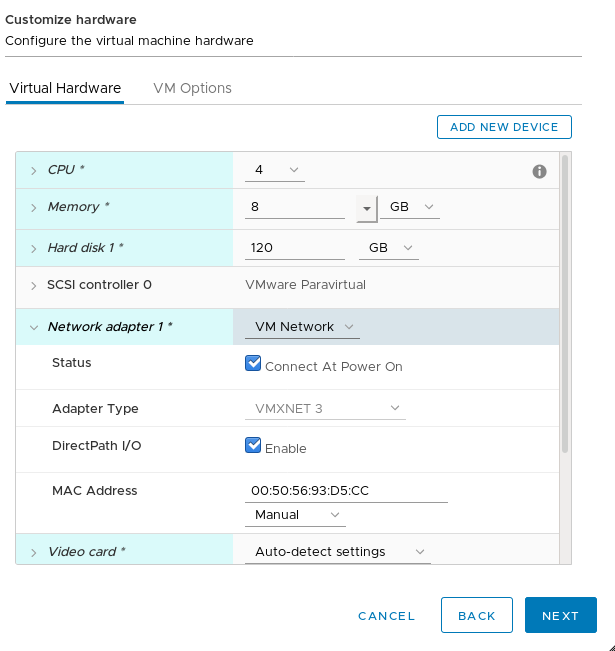Click the Add New Device button
Viewport: 615px width, 651px height.
point(504,127)
